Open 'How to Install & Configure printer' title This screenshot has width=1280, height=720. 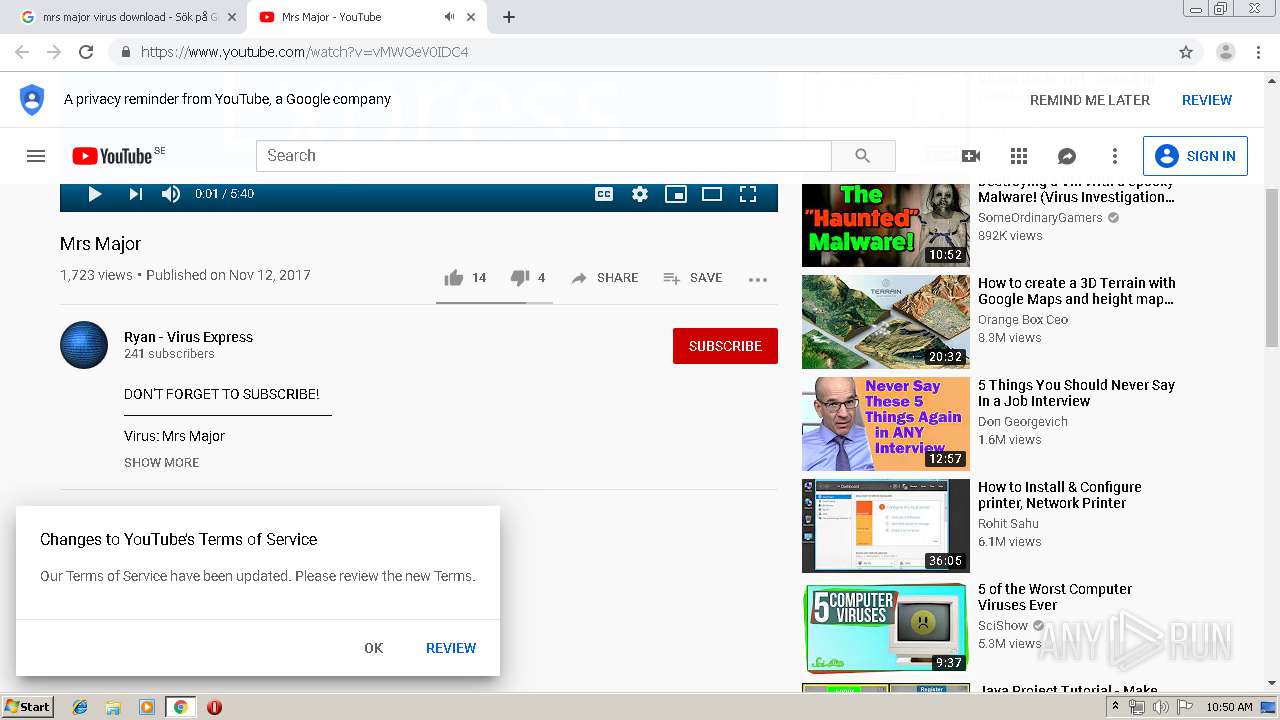coord(1060,495)
